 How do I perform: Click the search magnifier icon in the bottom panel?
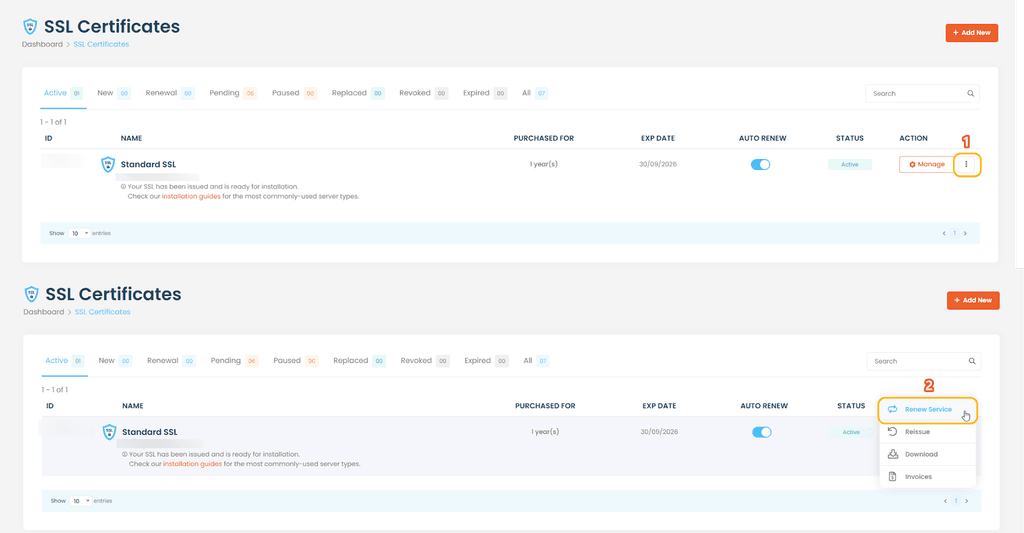[972, 361]
